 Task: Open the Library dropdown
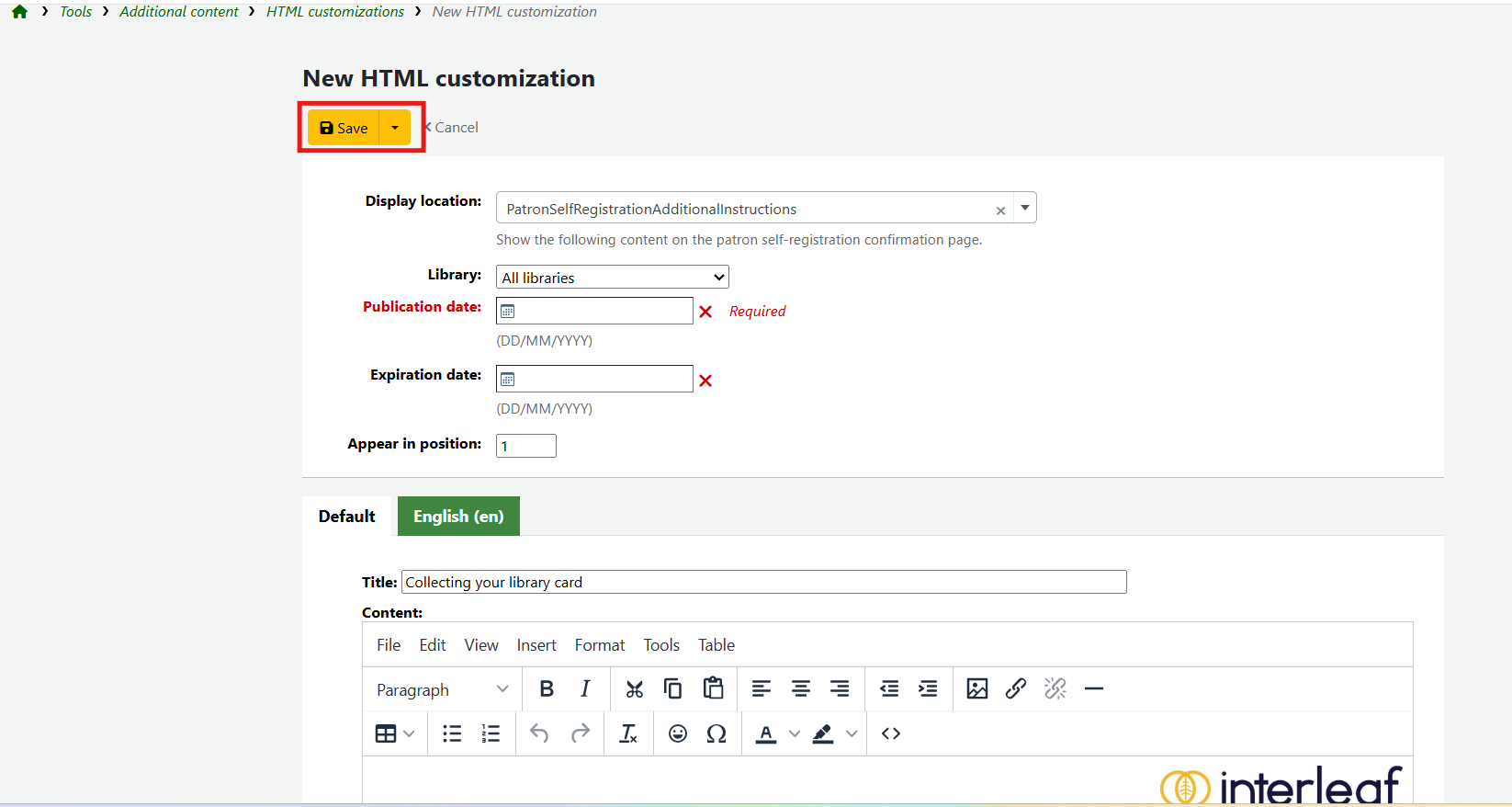point(612,278)
